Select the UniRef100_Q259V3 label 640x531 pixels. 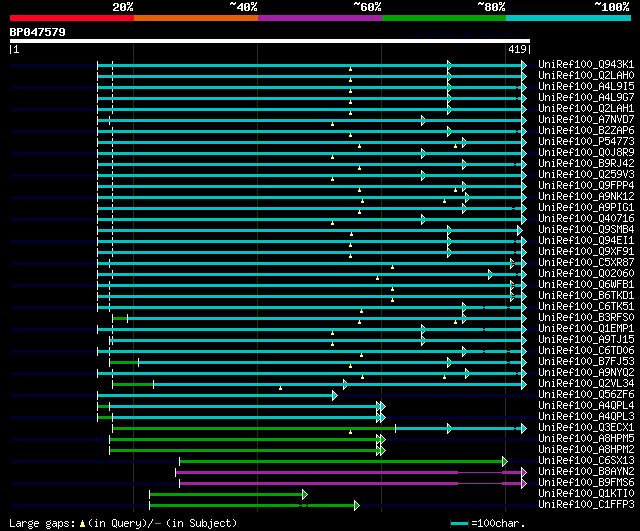tap(586, 175)
